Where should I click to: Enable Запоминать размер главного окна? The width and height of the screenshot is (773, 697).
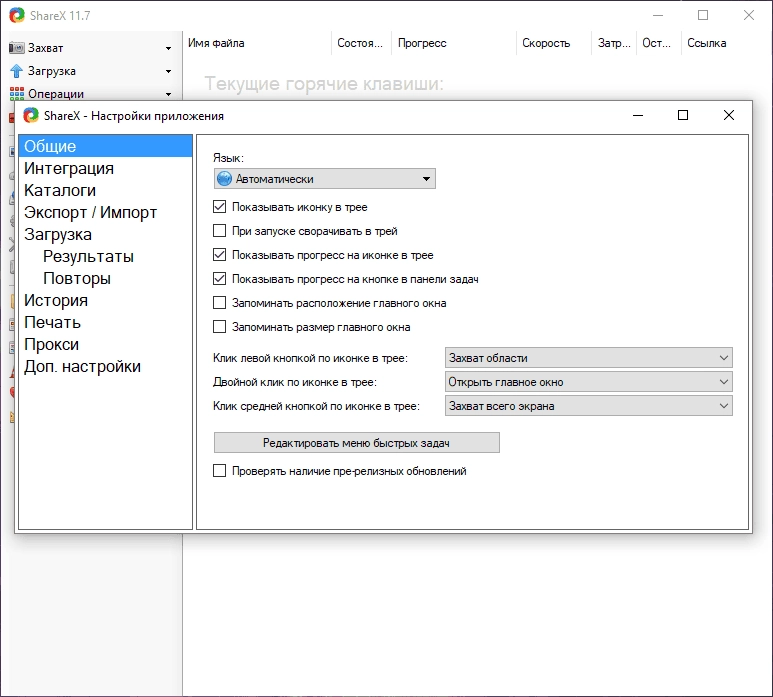(x=219, y=327)
